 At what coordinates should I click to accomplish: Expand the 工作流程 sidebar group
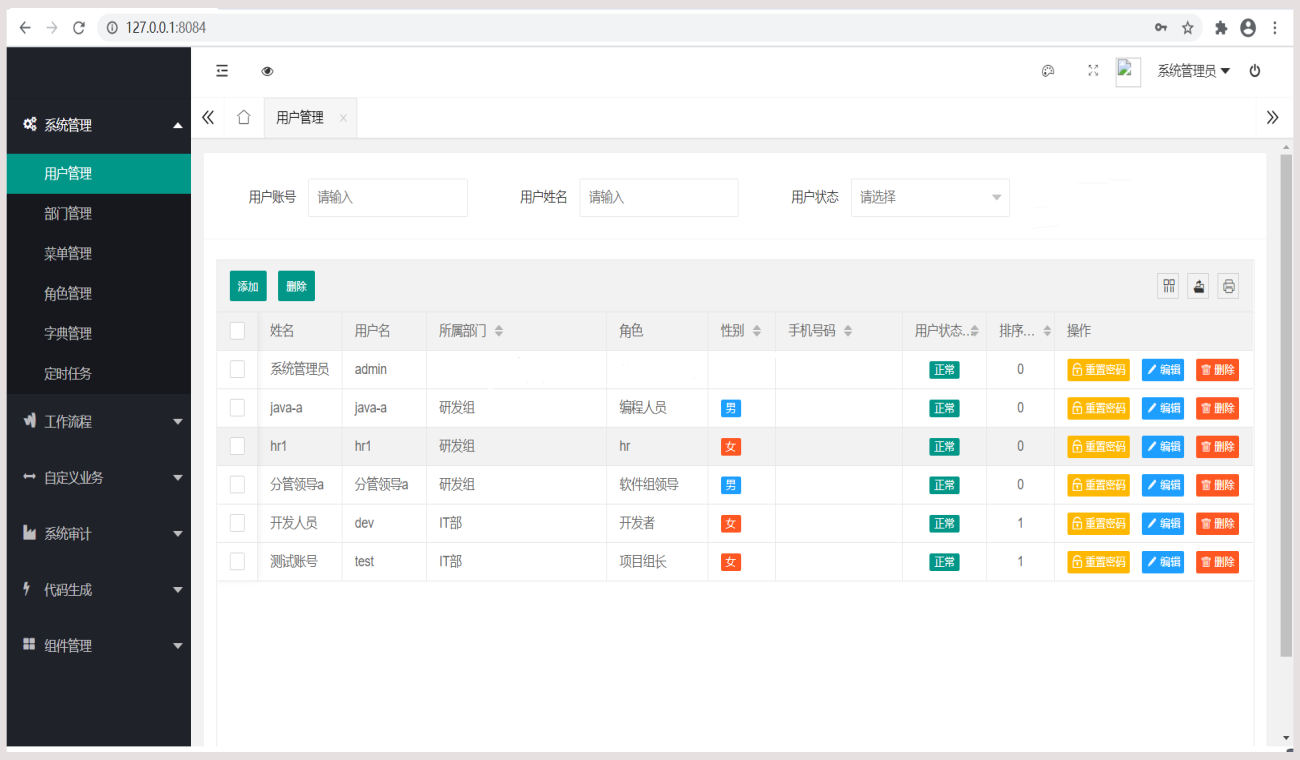tap(98, 421)
